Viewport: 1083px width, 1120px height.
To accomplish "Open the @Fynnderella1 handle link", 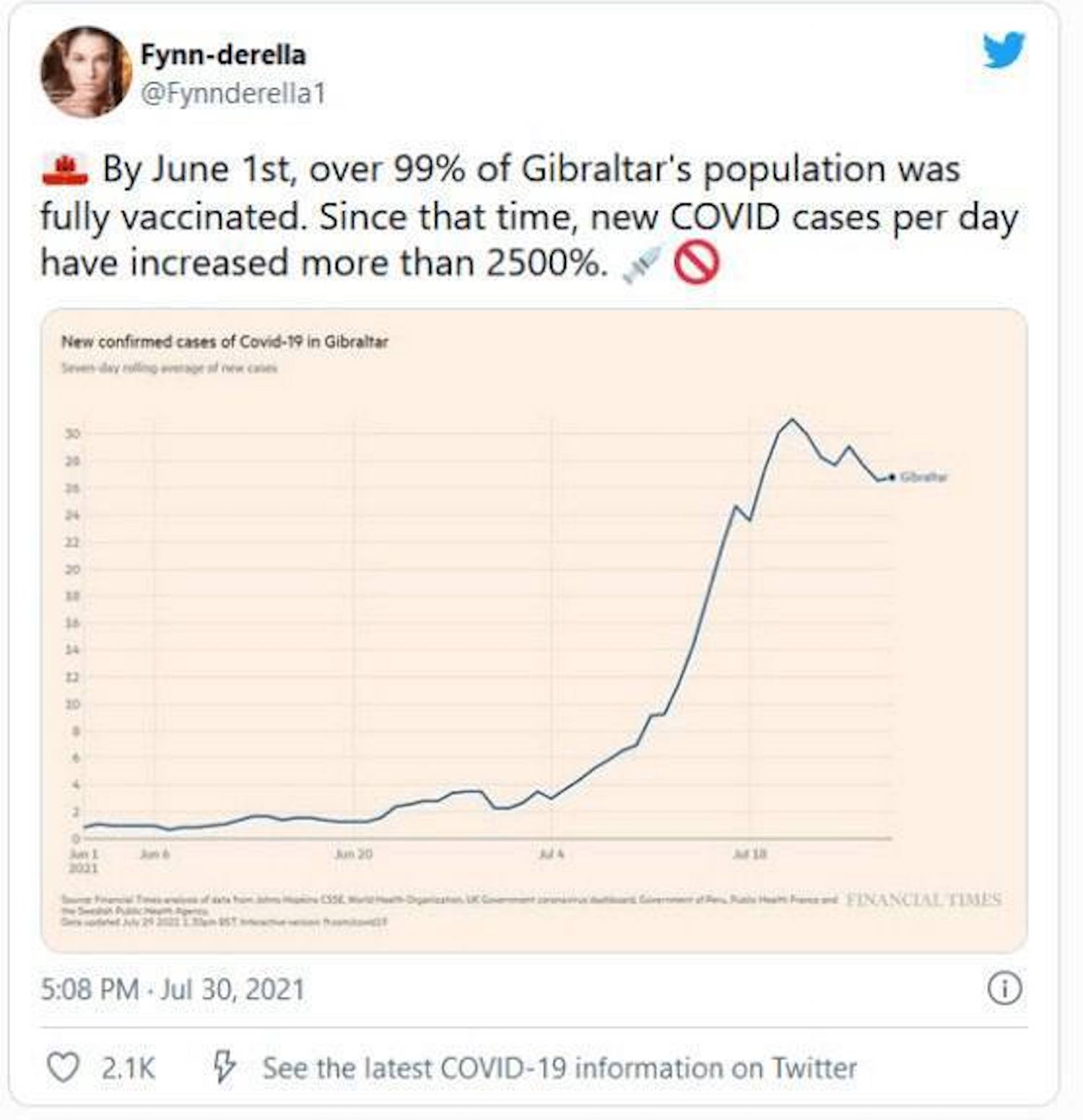I will pos(233,93).
